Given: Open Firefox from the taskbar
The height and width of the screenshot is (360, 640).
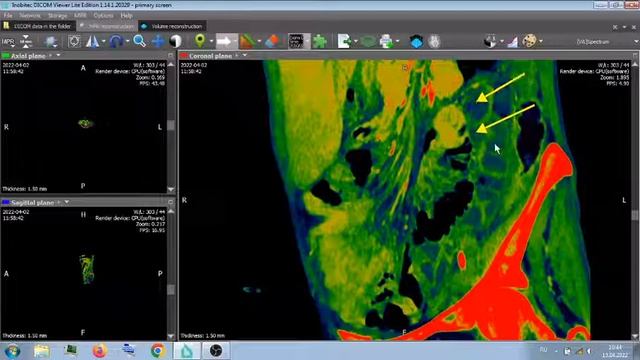Looking at the screenshot, I should (x=99, y=351).
